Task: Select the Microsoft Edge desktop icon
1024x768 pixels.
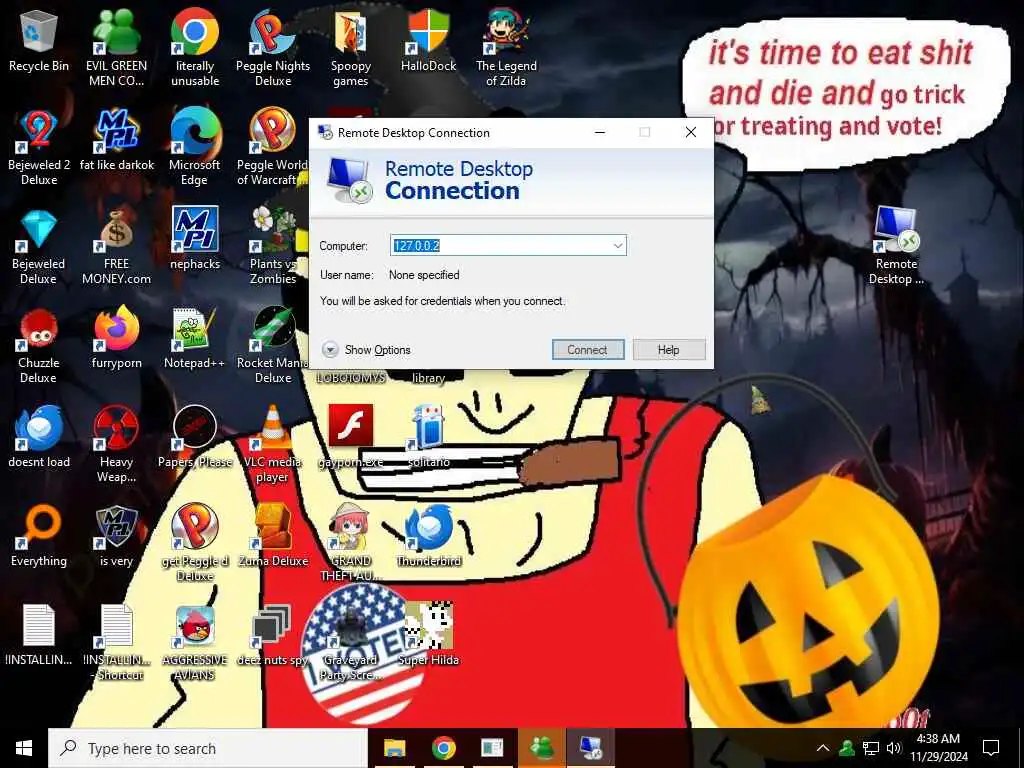Action: point(195,147)
